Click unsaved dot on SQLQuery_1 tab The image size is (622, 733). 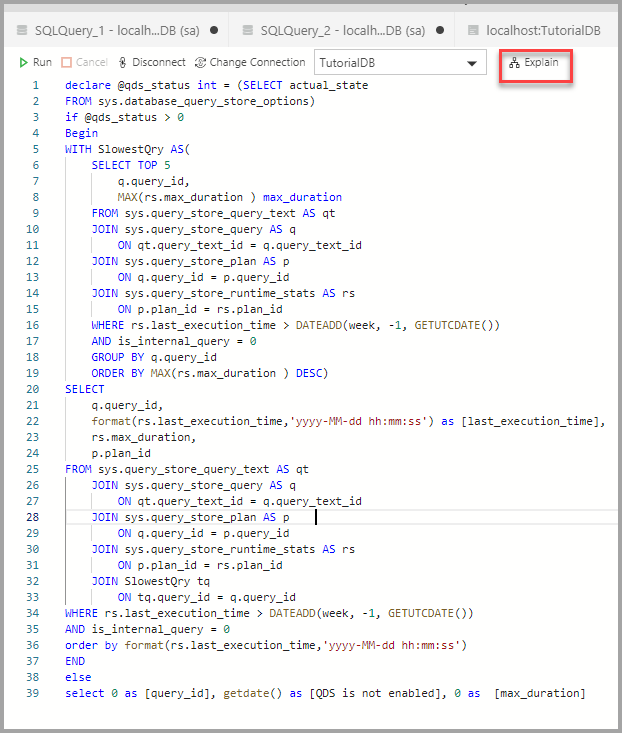coord(214,30)
